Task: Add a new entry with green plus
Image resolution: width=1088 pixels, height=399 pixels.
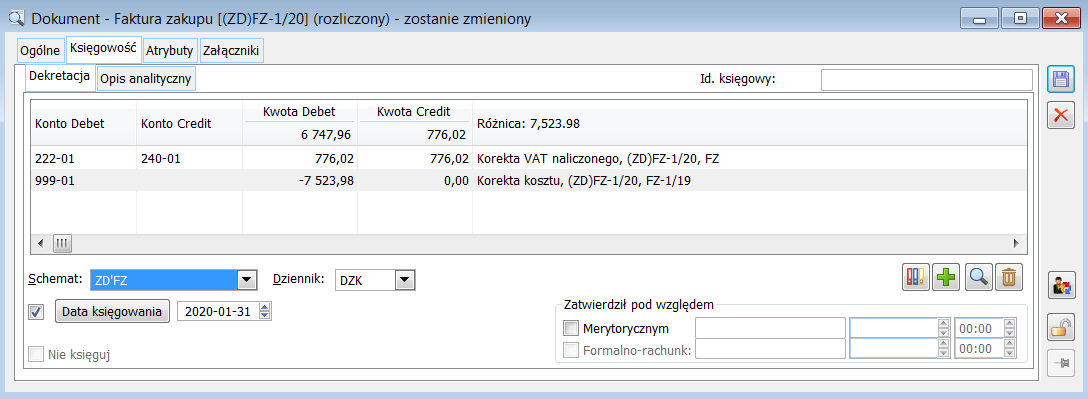Action: click(945, 278)
